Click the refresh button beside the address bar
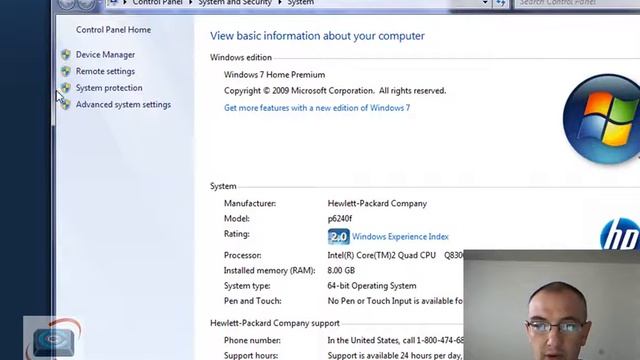 coord(501,3)
